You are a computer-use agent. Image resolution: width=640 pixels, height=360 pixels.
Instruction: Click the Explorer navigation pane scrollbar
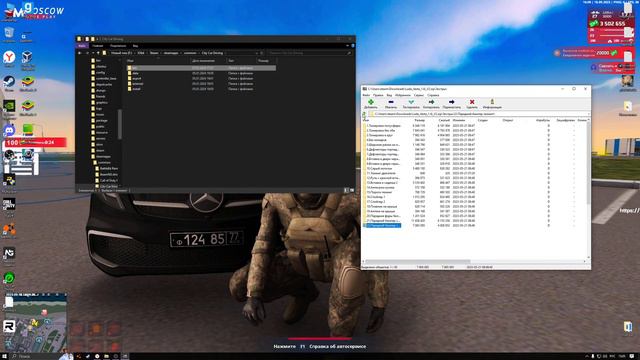coord(120,124)
